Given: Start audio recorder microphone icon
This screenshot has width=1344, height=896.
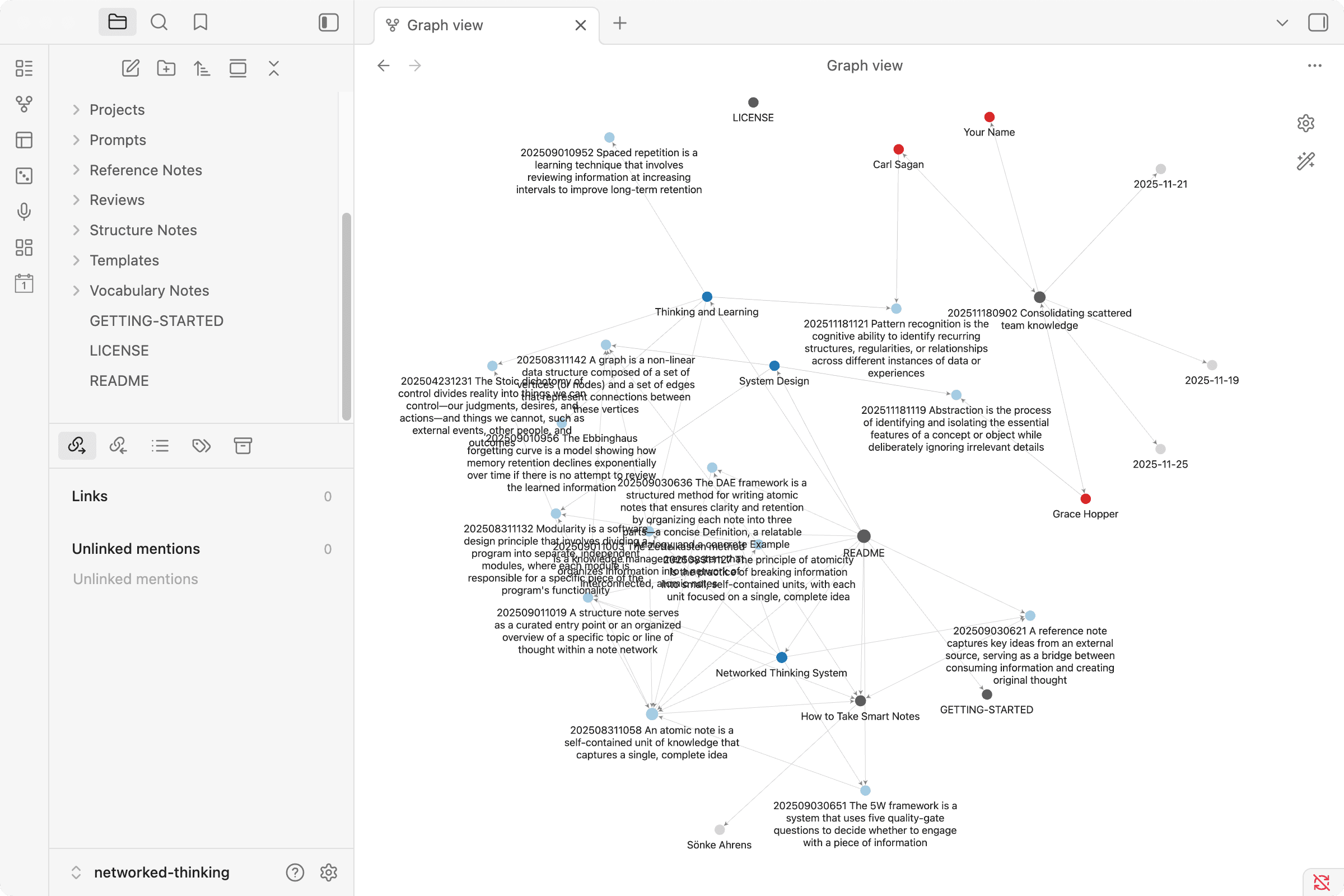Looking at the screenshot, I should 24,212.
